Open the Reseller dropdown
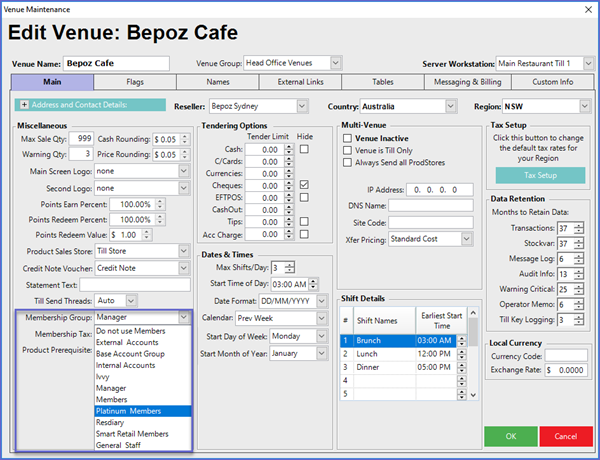 point(302,106)
